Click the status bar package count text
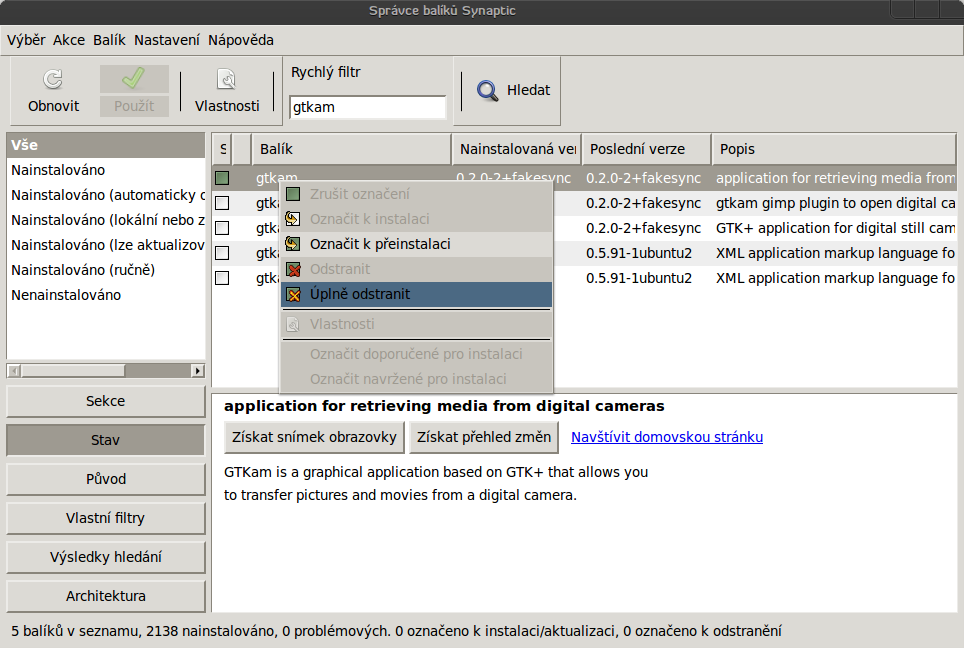 [x=396, y=631]
